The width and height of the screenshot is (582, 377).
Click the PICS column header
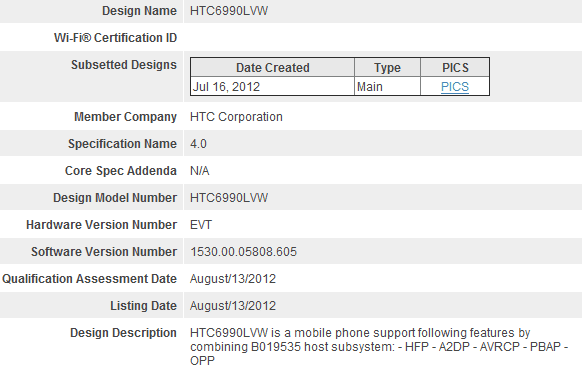pyautogui.click(x=455, y=68)
